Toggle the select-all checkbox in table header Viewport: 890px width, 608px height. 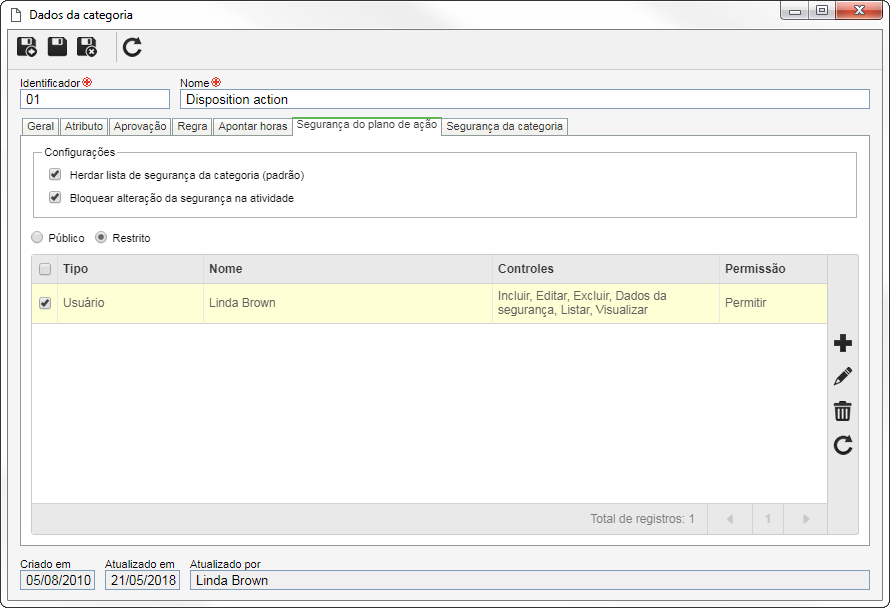[x=45, y=269]
